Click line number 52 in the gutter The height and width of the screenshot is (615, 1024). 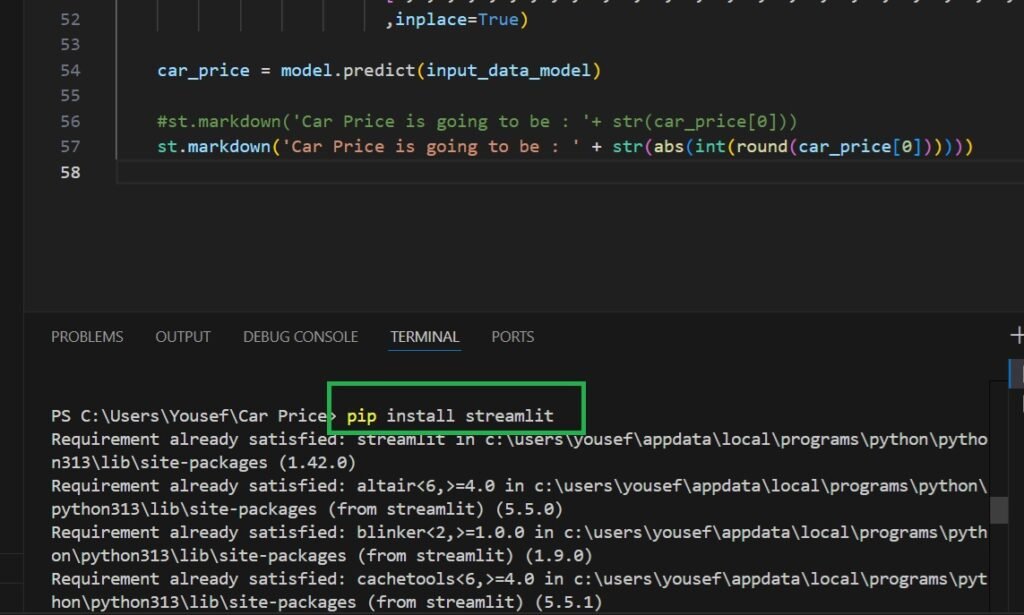[x=98, y=20]
